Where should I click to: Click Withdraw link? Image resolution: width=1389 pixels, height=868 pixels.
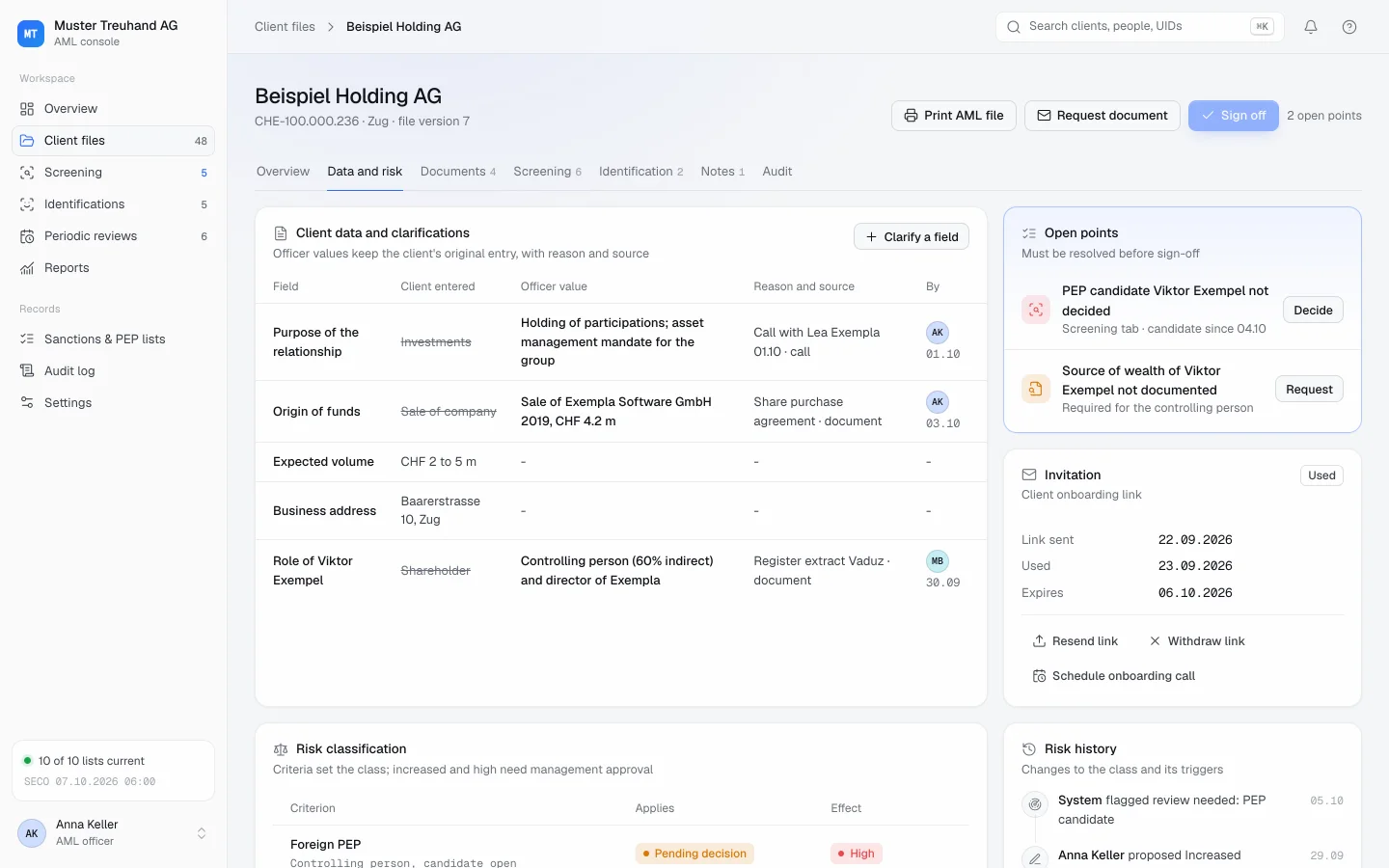click(x=1196, y=641)
